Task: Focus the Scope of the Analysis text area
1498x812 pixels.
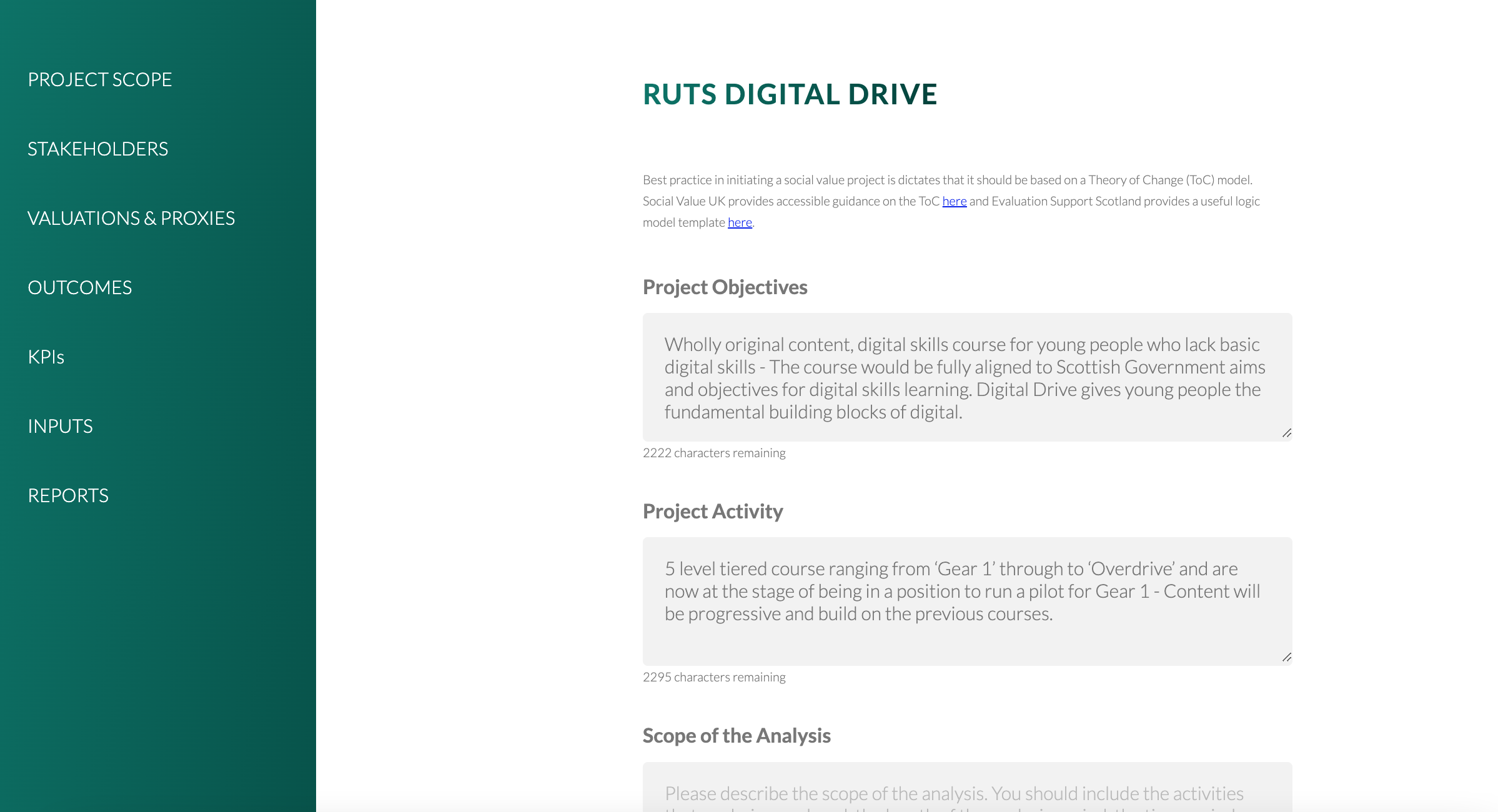Action: point(967,787)
